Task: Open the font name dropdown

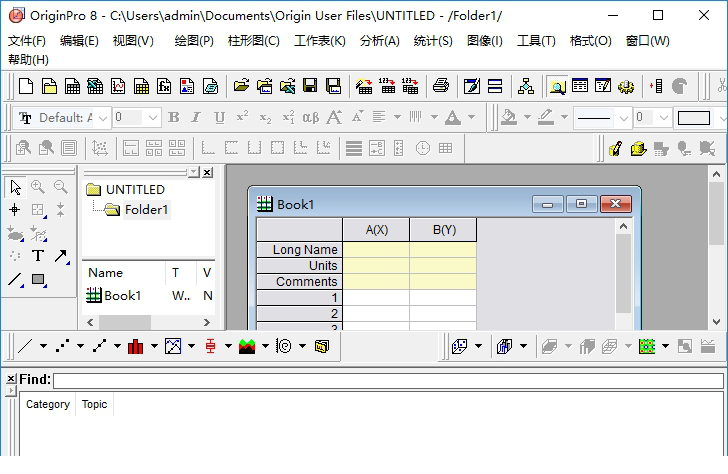Action: click(103, 118)
